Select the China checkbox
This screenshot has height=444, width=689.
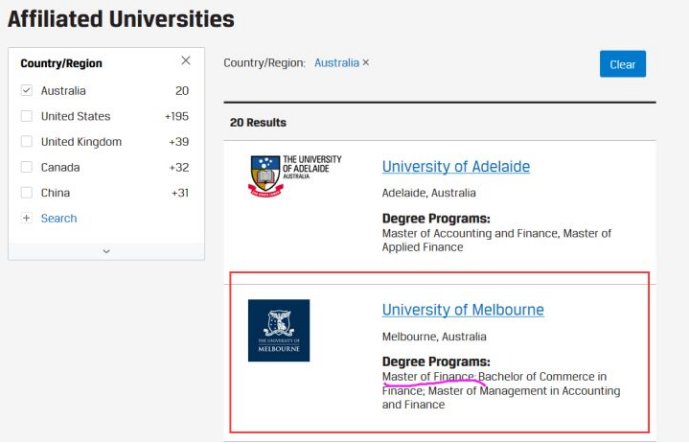[27, 193]
